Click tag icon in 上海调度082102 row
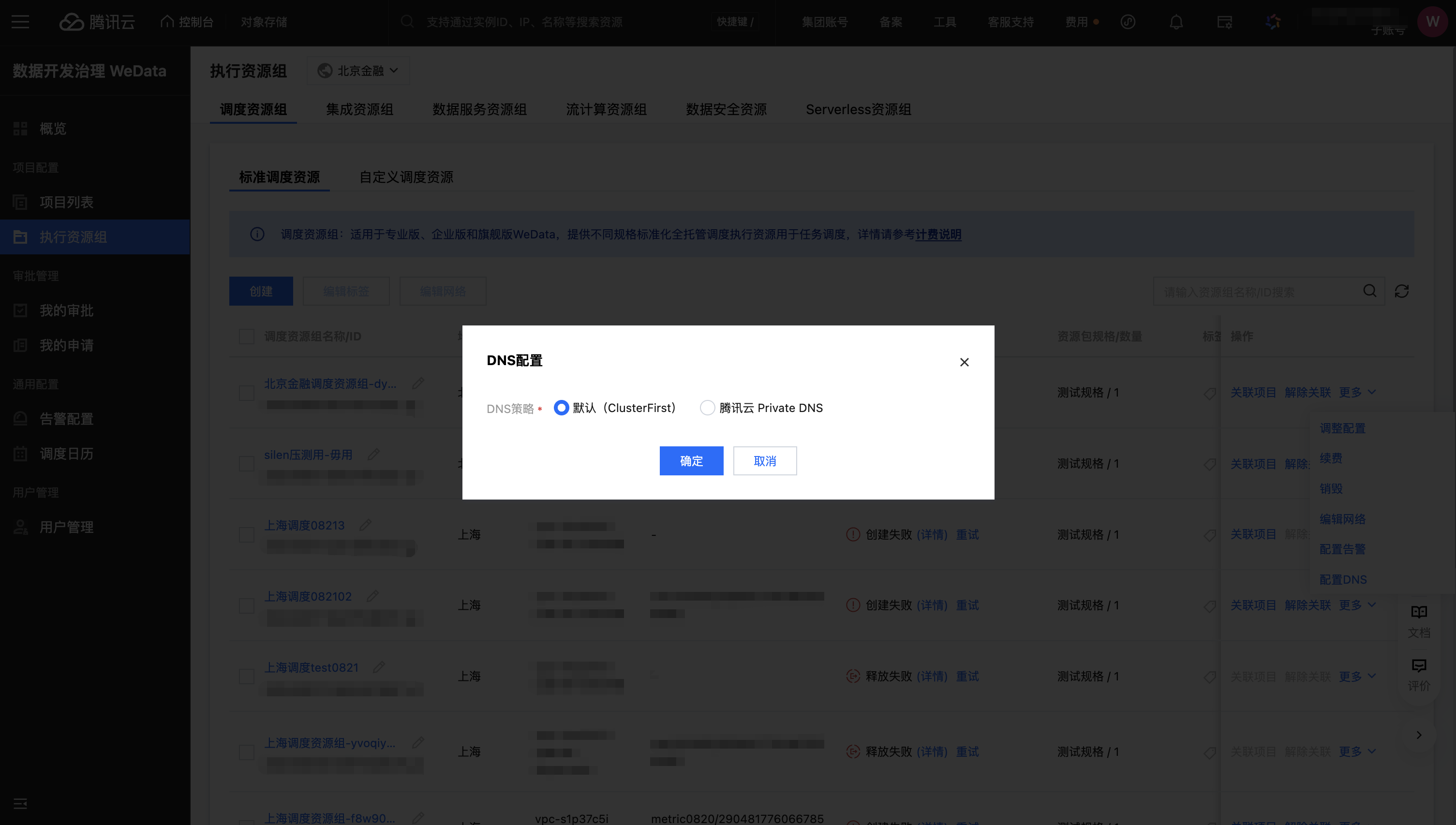 tap(1209, 606)
